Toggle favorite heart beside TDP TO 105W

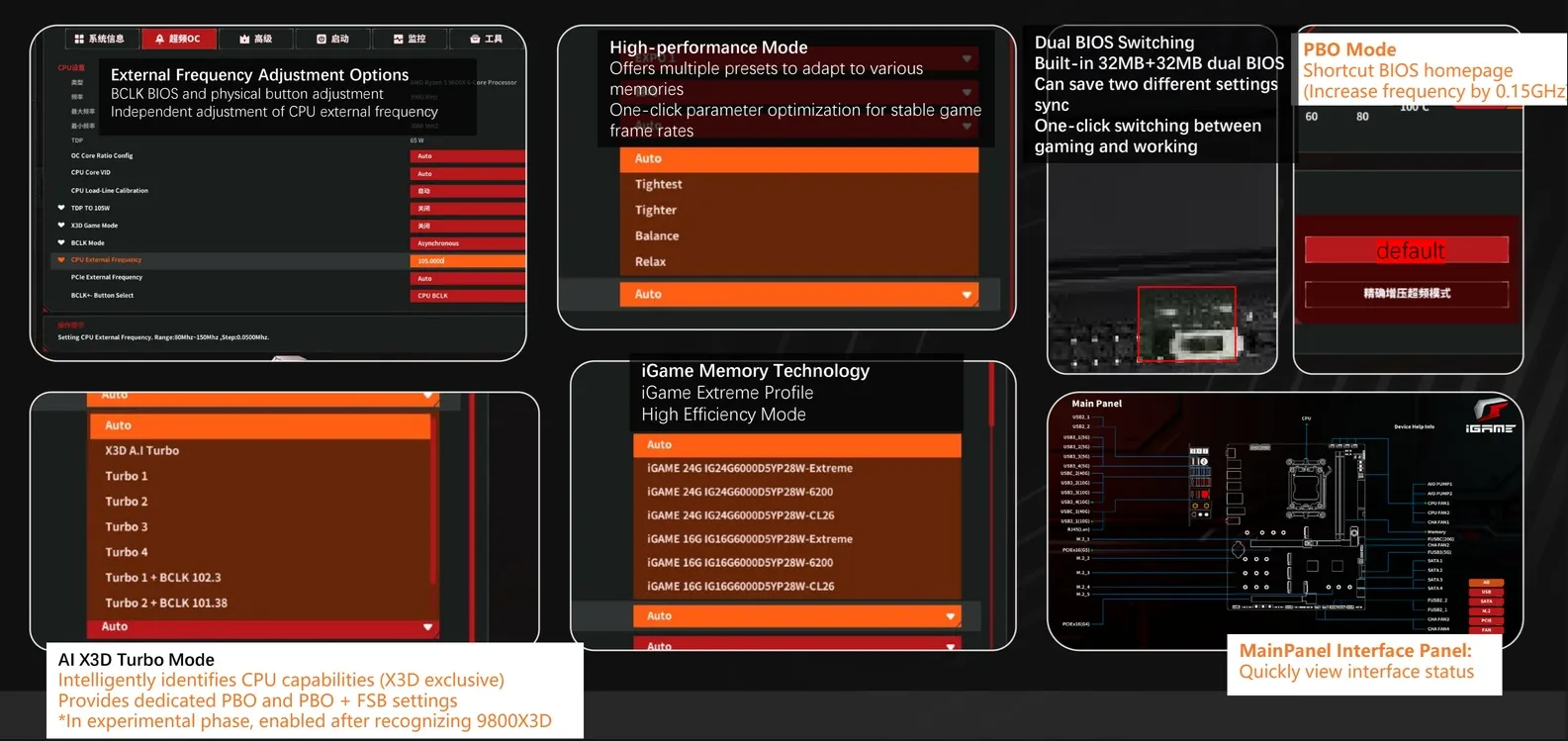pyautogui.click(x=61, y=208)
